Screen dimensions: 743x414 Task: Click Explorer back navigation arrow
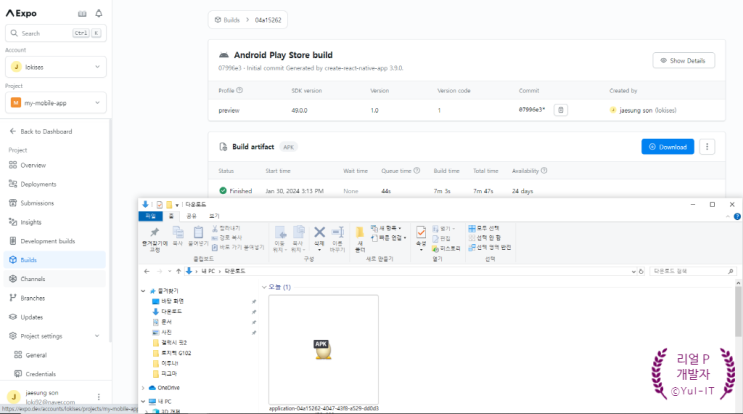(x=147, y=271)
